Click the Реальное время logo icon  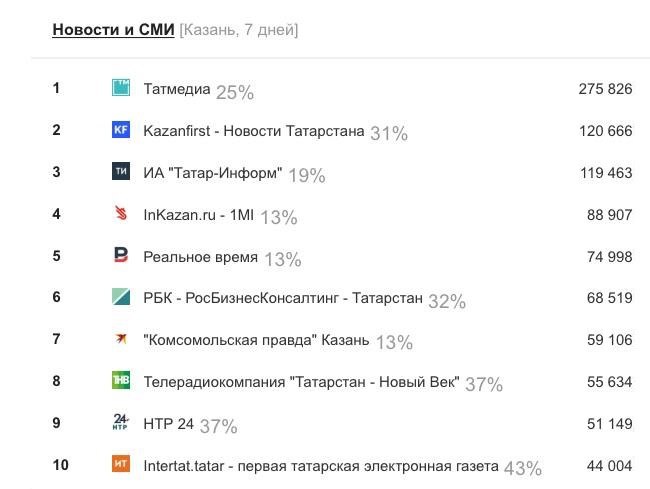click(121, 255)
